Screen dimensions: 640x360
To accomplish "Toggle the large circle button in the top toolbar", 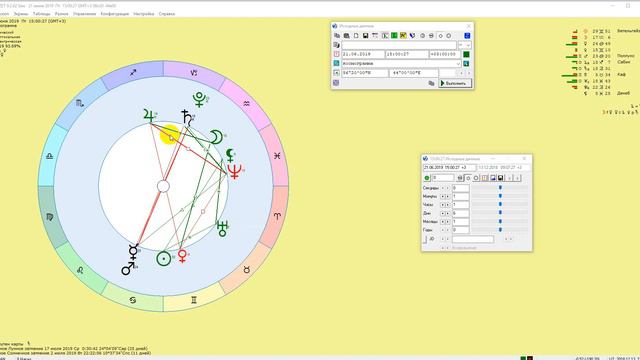I will click(x=449, y=36).
